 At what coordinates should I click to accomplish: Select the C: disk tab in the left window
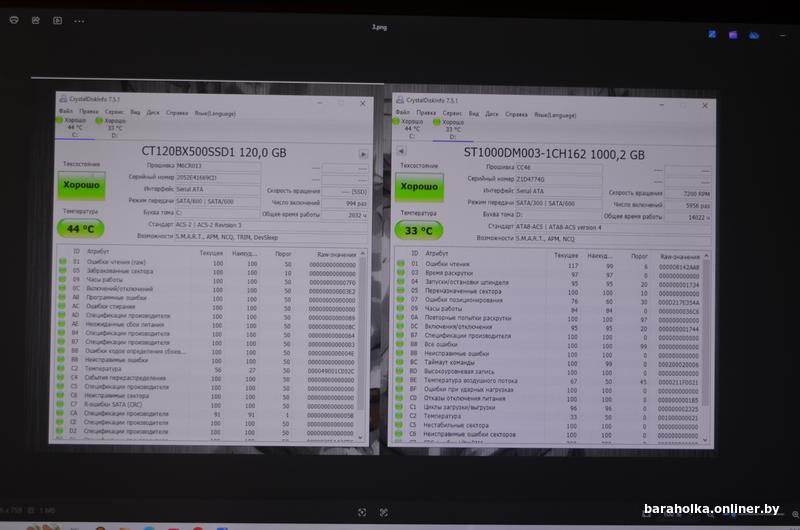point(74,127)
